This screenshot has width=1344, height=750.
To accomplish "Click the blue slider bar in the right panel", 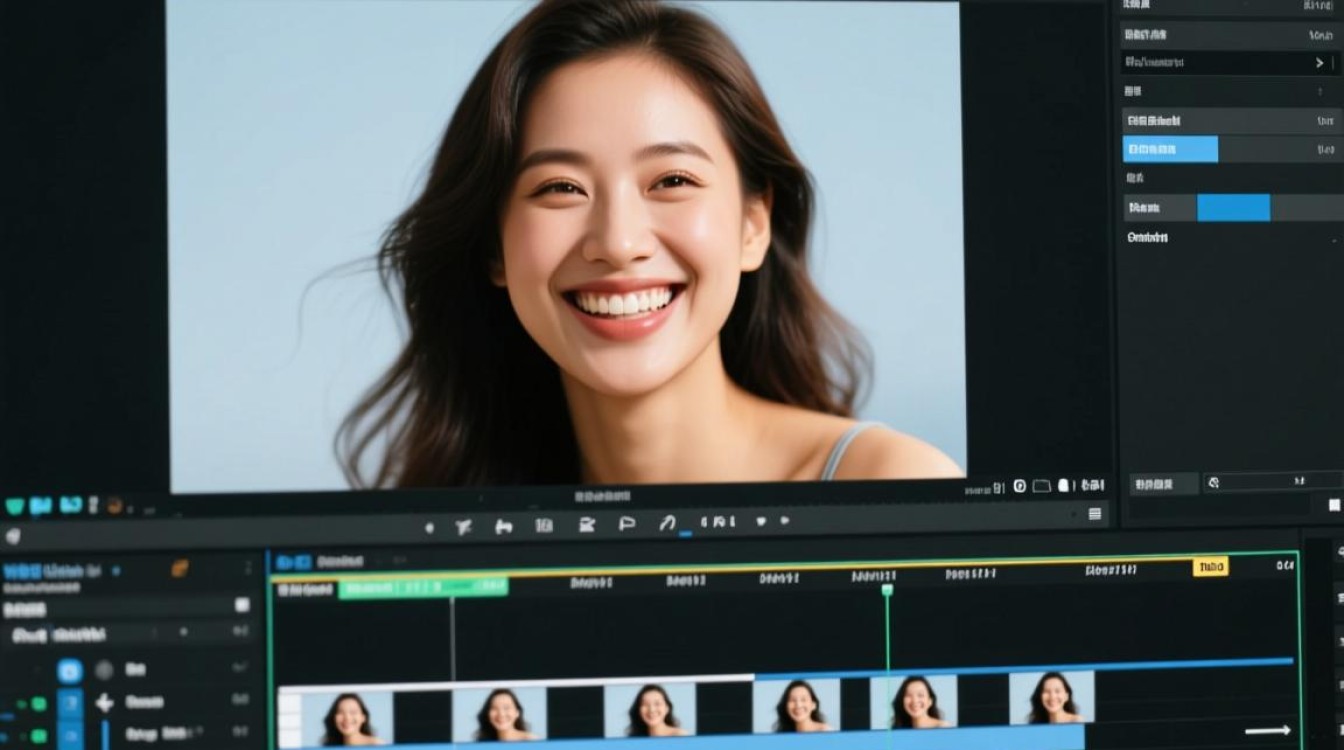I will point(1233,208).
